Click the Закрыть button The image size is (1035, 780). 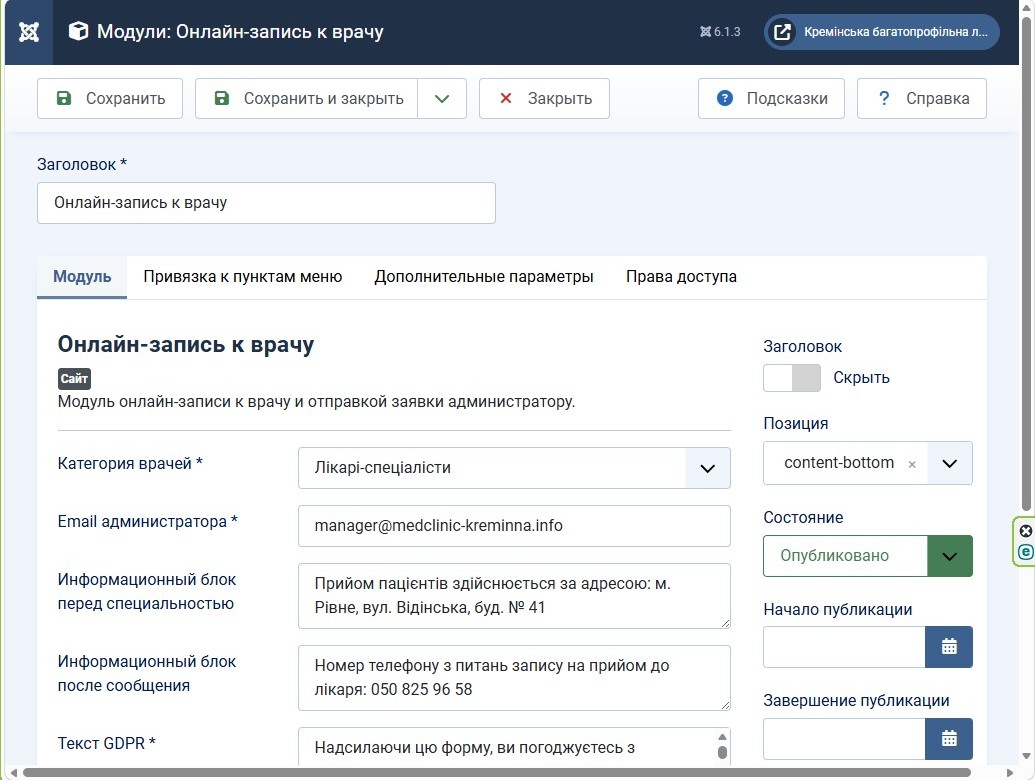point(544,99)
